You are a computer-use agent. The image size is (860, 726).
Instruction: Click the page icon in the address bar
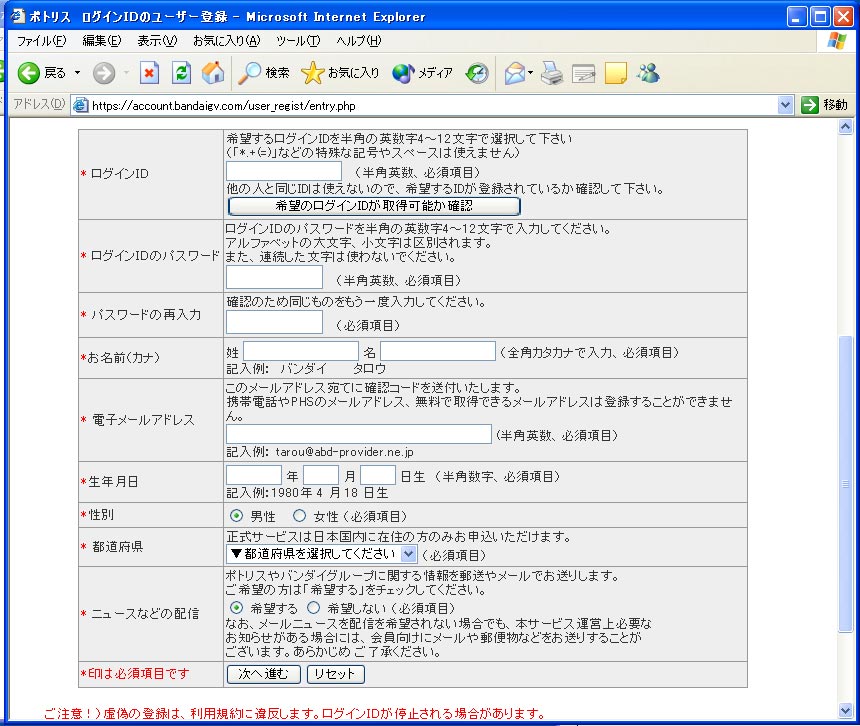point(81,105)
